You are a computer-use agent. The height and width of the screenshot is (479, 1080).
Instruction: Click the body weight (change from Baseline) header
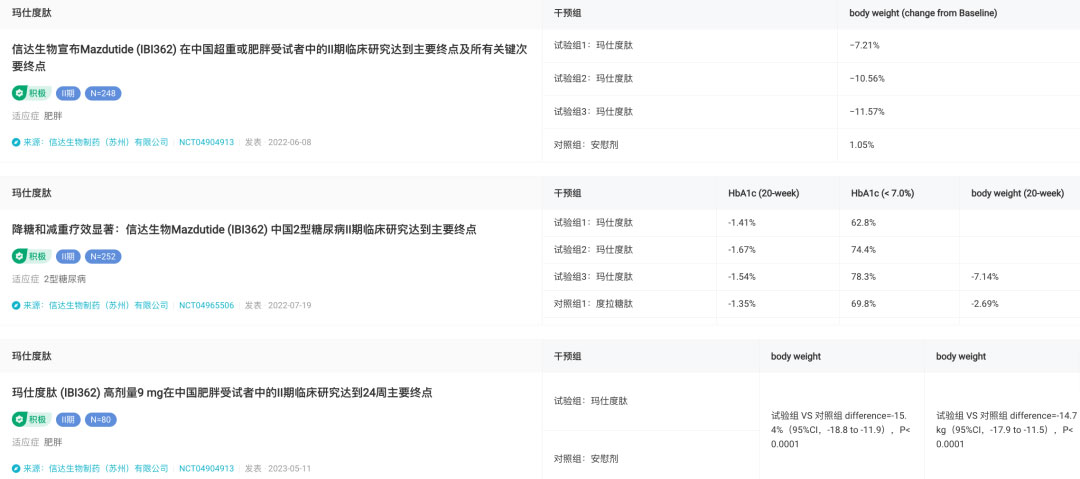pyautogui.click(x=922, y=13)
